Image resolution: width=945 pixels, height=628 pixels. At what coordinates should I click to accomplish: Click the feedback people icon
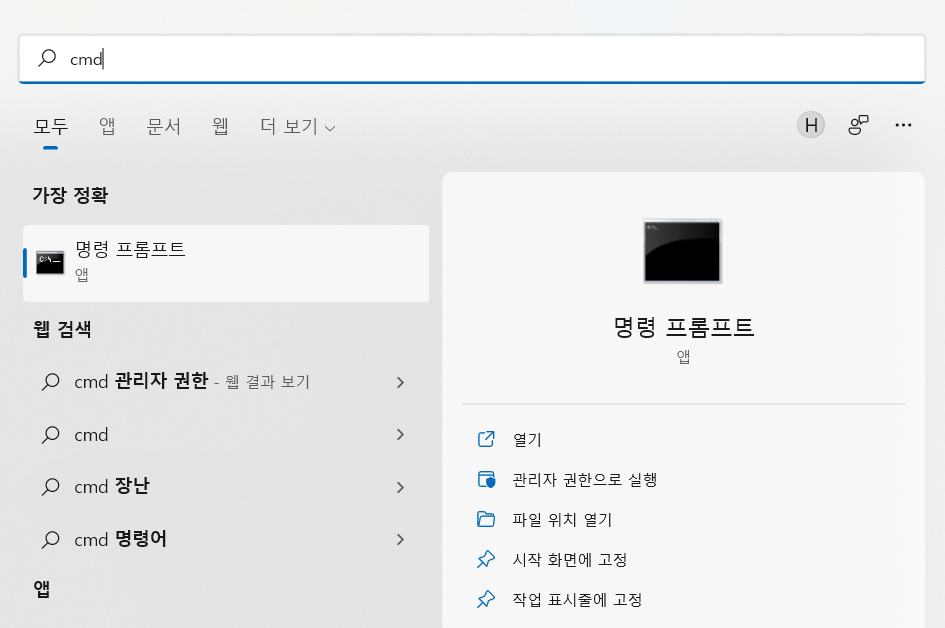858,125
